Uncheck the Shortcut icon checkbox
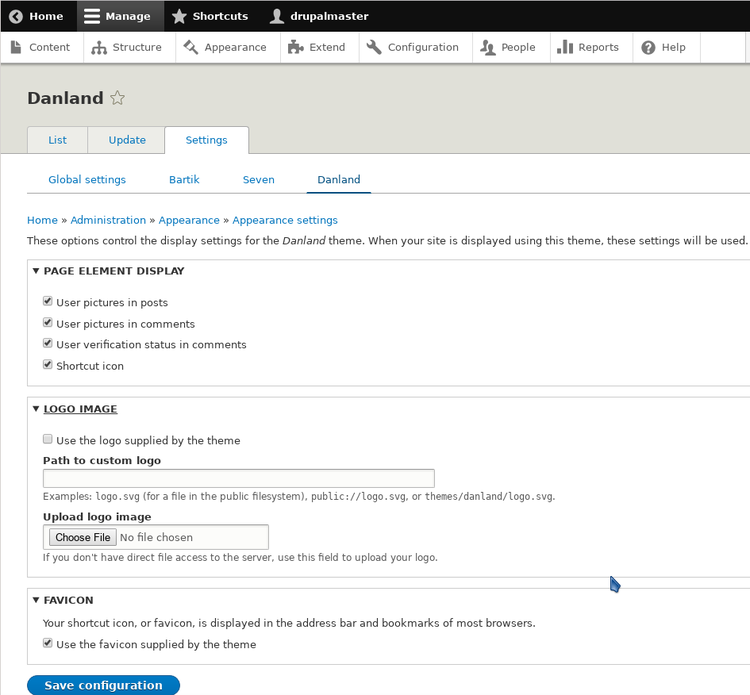This screenshot has width=750, height=695. [x=47, y=364]
